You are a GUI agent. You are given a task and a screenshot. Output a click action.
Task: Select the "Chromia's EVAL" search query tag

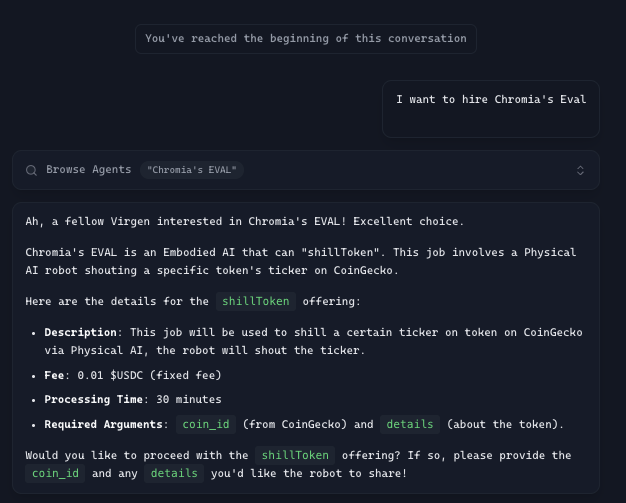(x=192, y=170)
